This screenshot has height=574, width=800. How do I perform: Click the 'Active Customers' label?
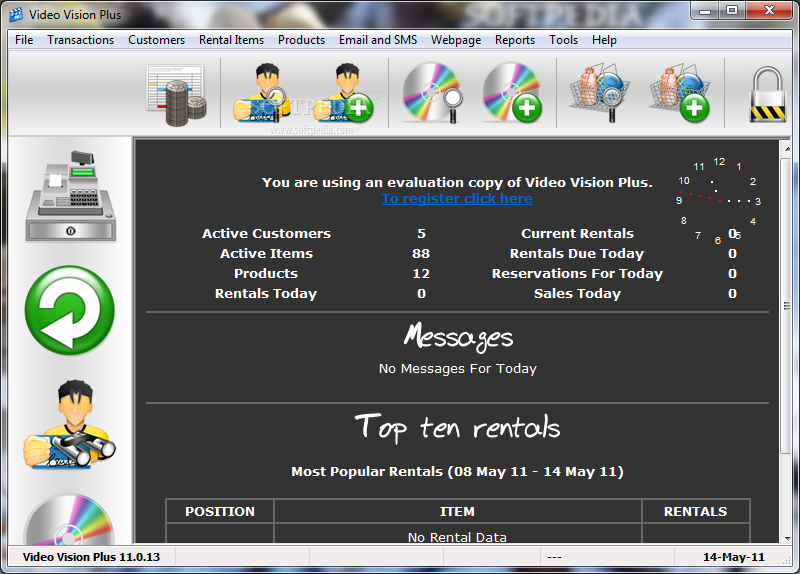[x=266, y=234]
